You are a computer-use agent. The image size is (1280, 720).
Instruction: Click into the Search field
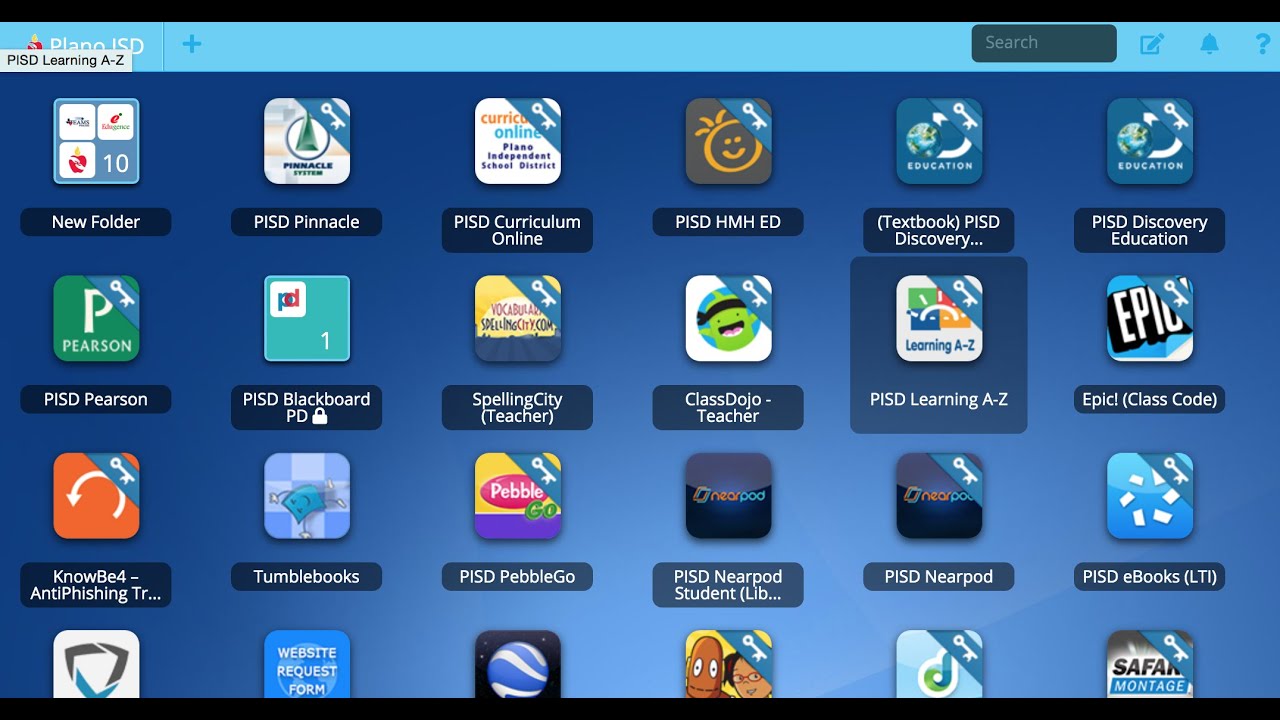(1044, 43)
